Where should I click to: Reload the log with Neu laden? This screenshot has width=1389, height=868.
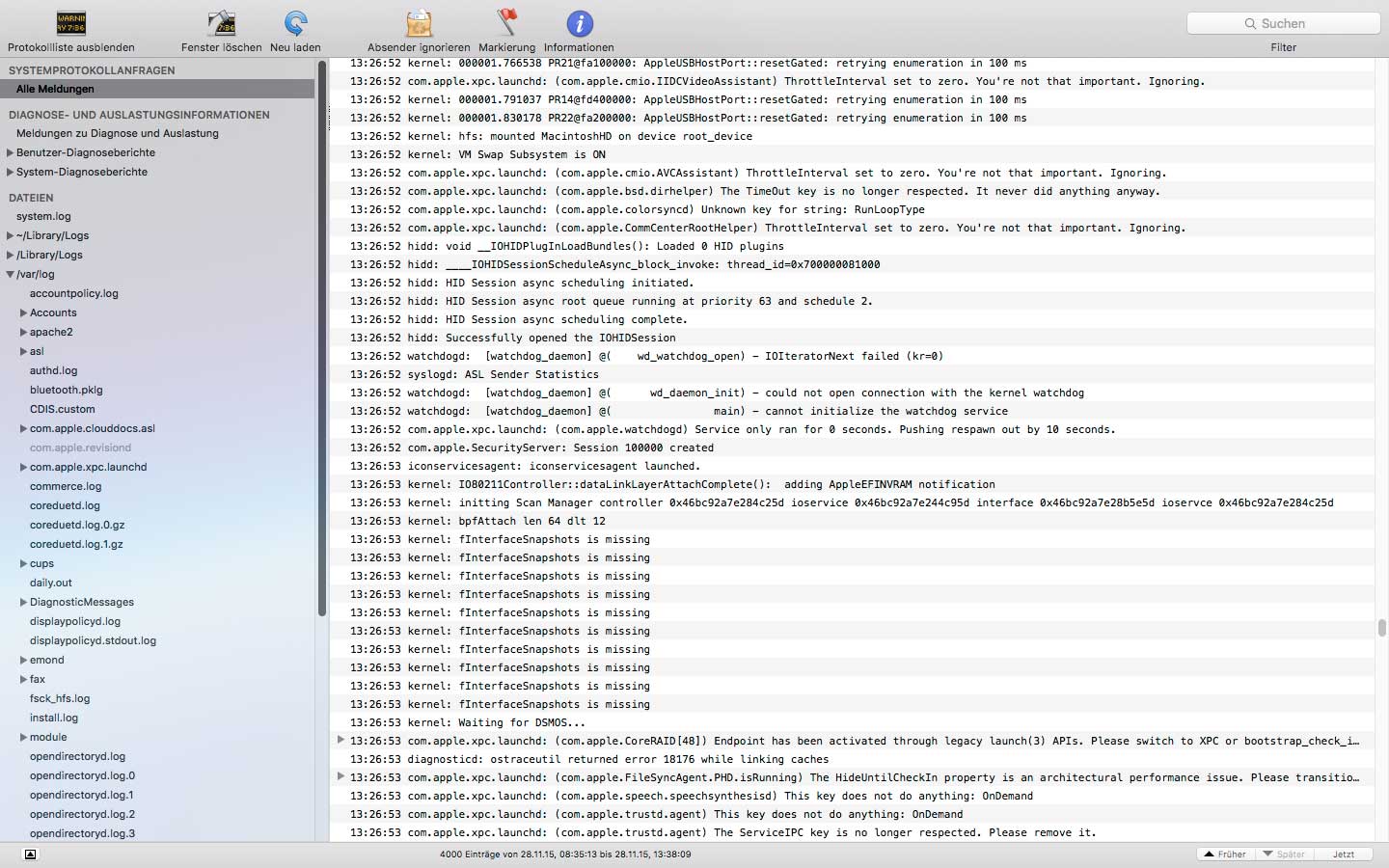click(295, 24)
